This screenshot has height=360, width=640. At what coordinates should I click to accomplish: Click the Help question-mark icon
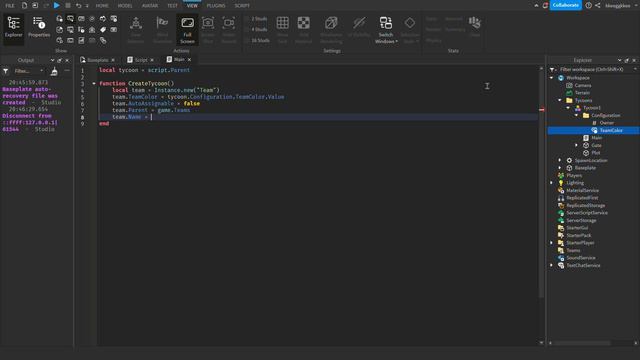click(589, 5)
